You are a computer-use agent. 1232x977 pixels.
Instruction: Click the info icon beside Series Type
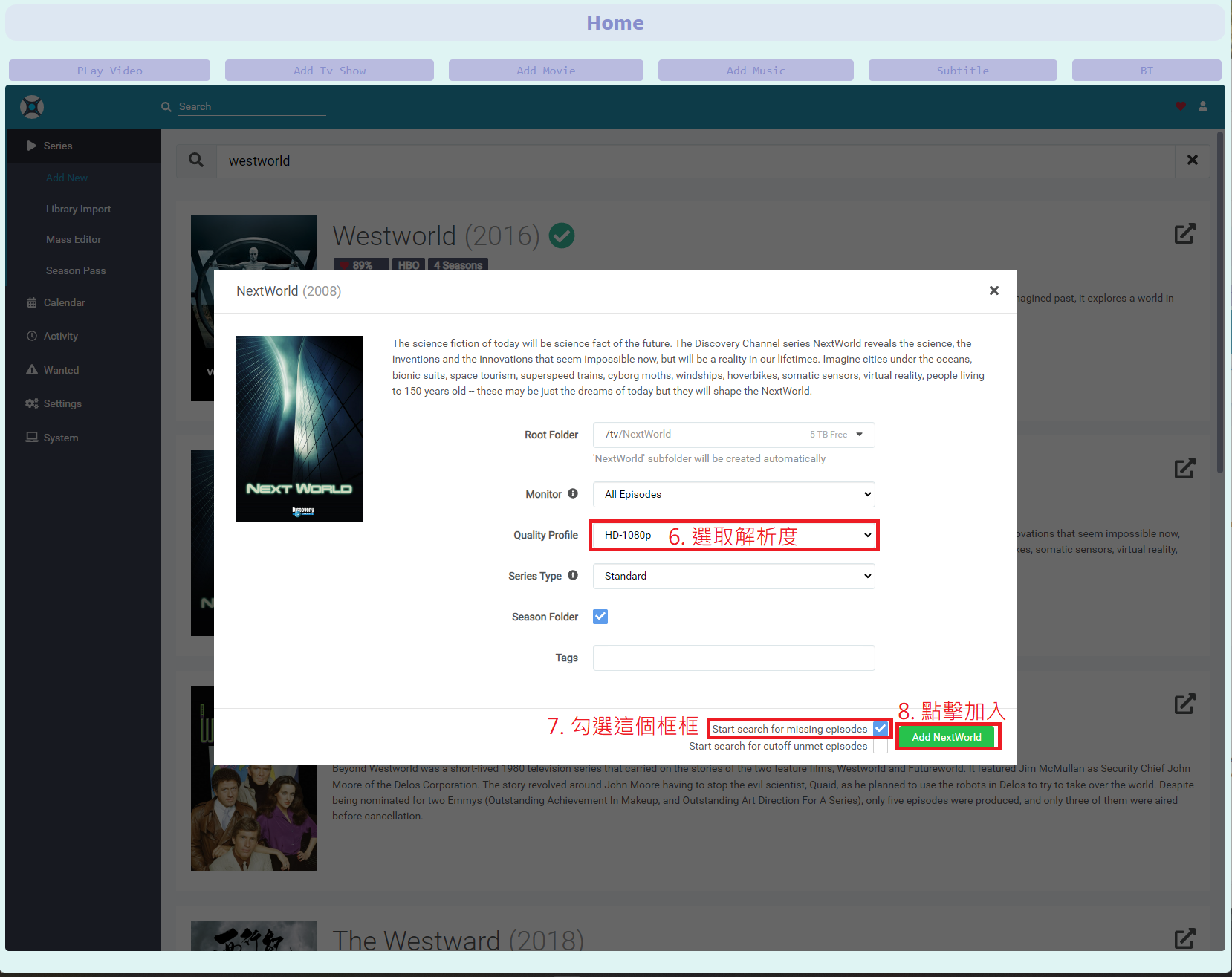pyautogui.click(x=573, y=575)
